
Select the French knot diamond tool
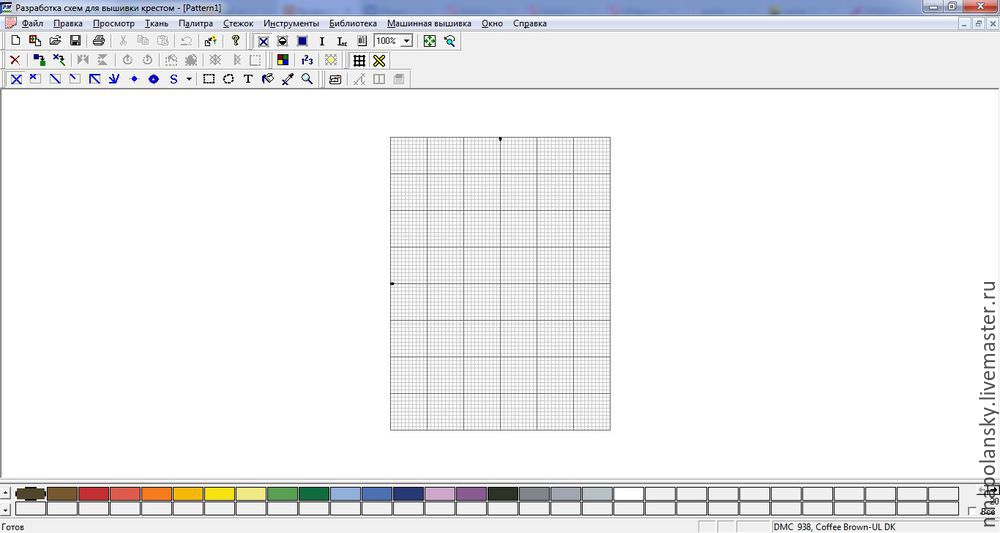point(134,79)
